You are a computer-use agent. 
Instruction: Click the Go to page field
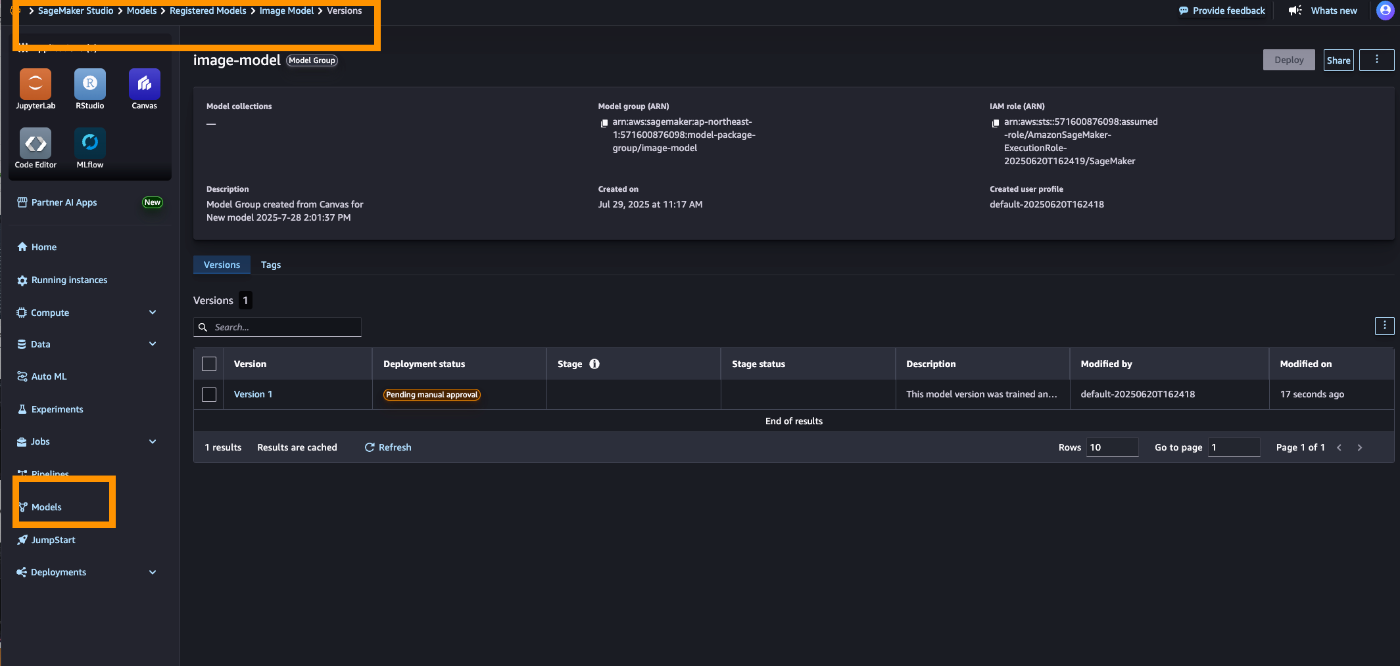coord(1234,447)
